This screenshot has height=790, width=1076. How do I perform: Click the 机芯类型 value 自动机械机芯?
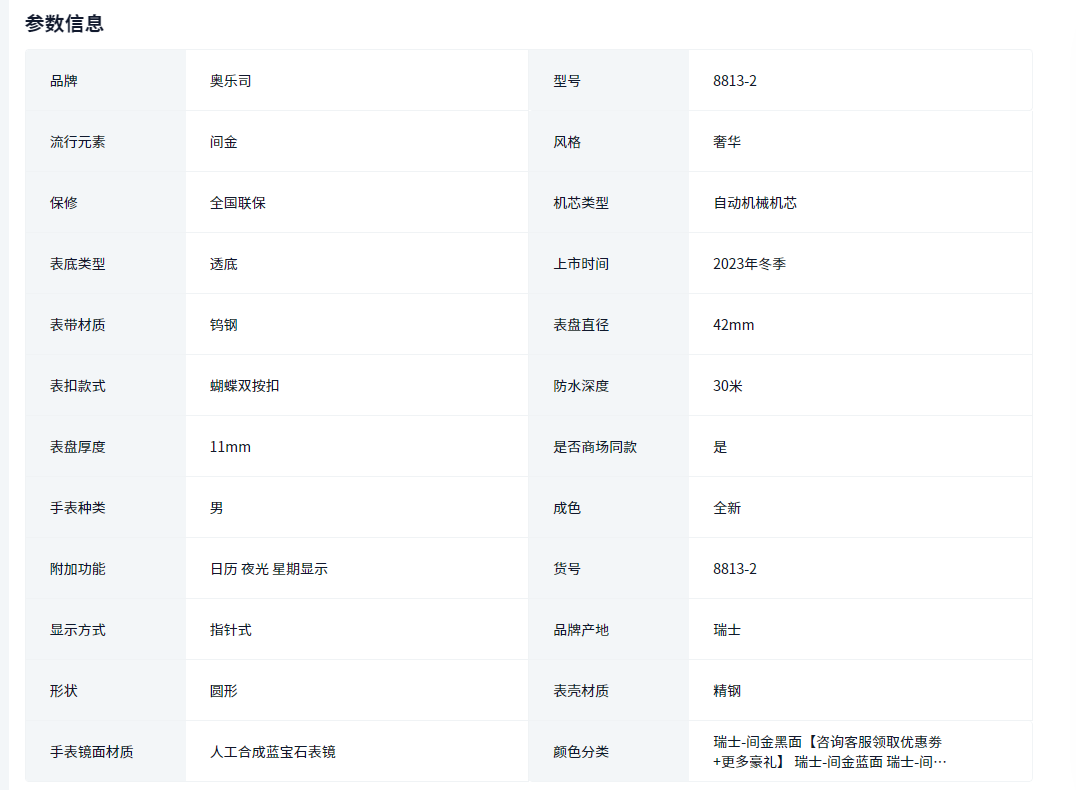point(755,203)
